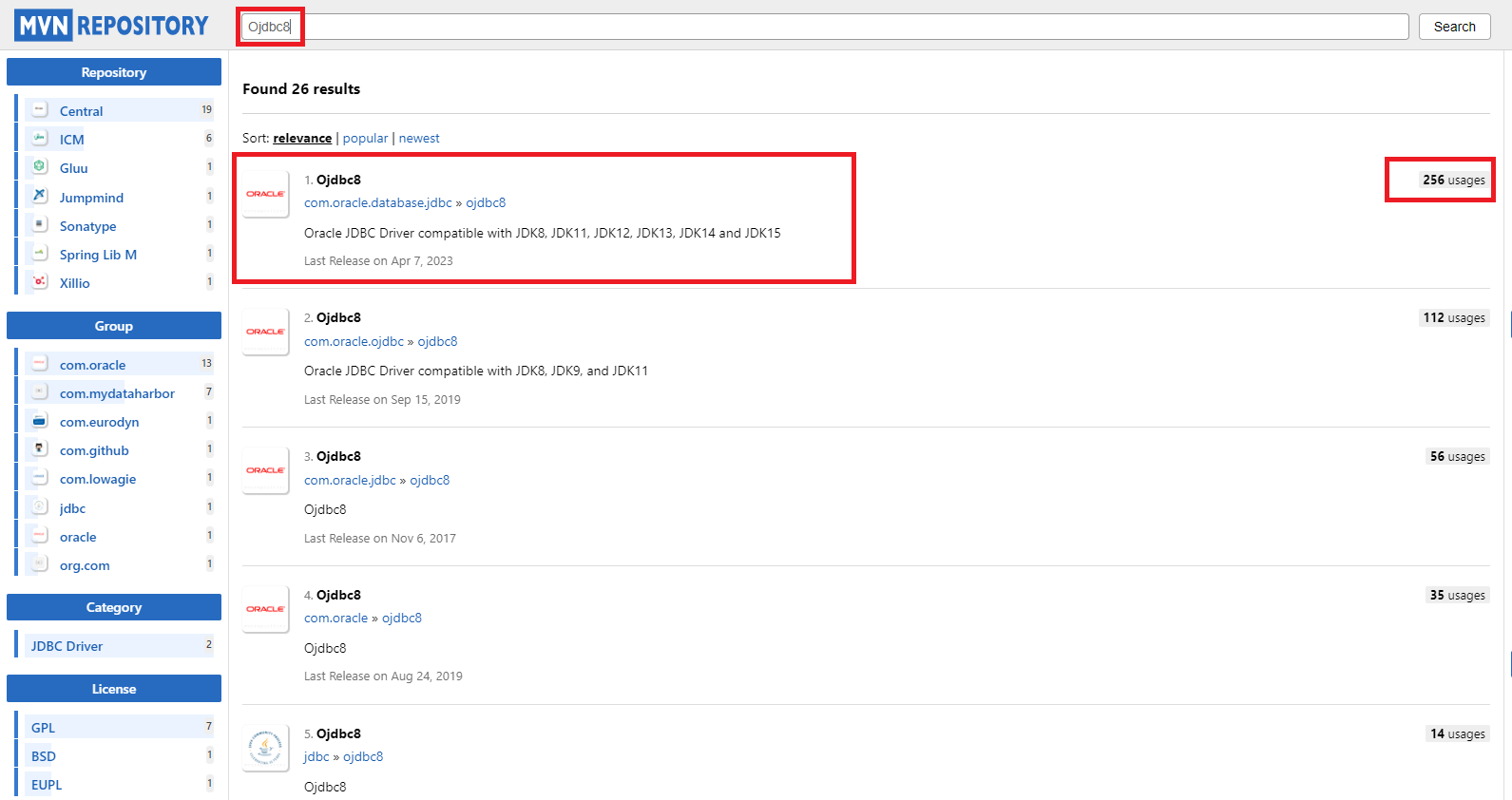Click the Spring Lib M repository icon

(x=40, y=254)
